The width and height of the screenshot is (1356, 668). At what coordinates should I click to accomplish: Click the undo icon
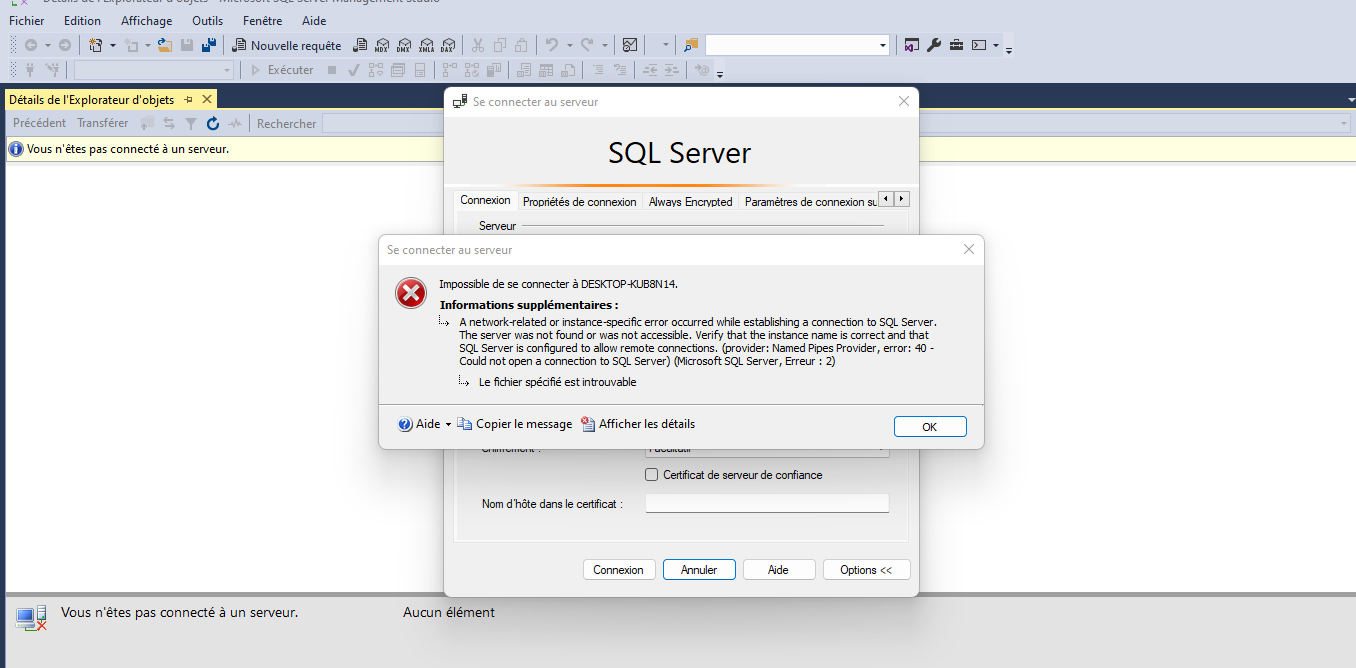[x=552, y=45]
